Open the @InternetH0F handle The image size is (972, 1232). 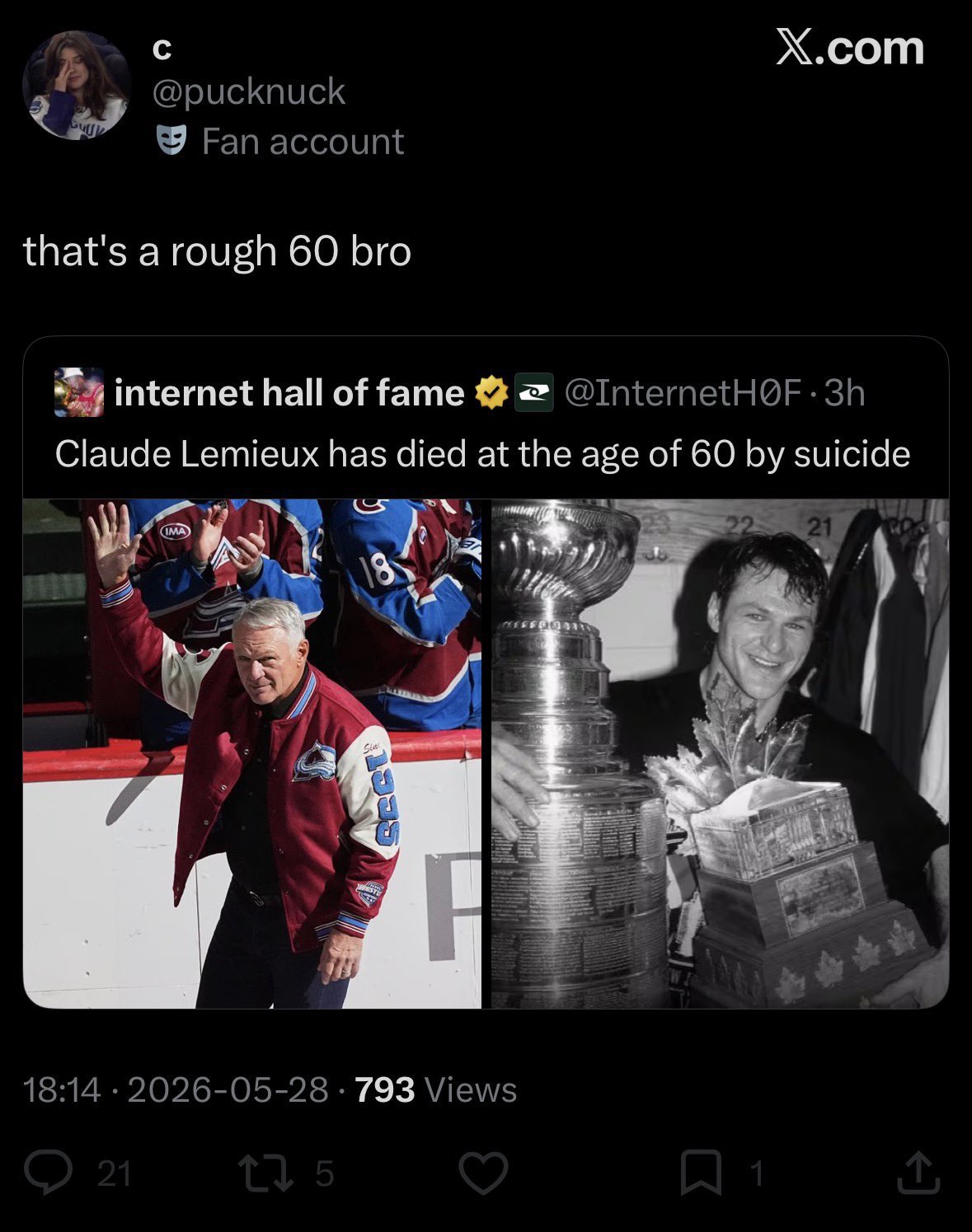(683, 393)
